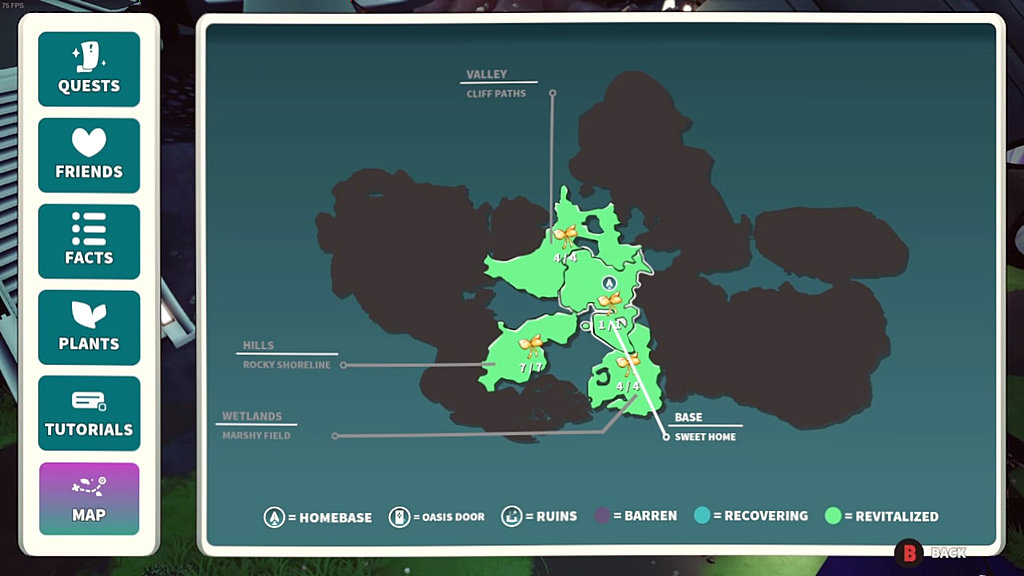Open the Friends menu
1024x576 pixels.
click(89, 155)
